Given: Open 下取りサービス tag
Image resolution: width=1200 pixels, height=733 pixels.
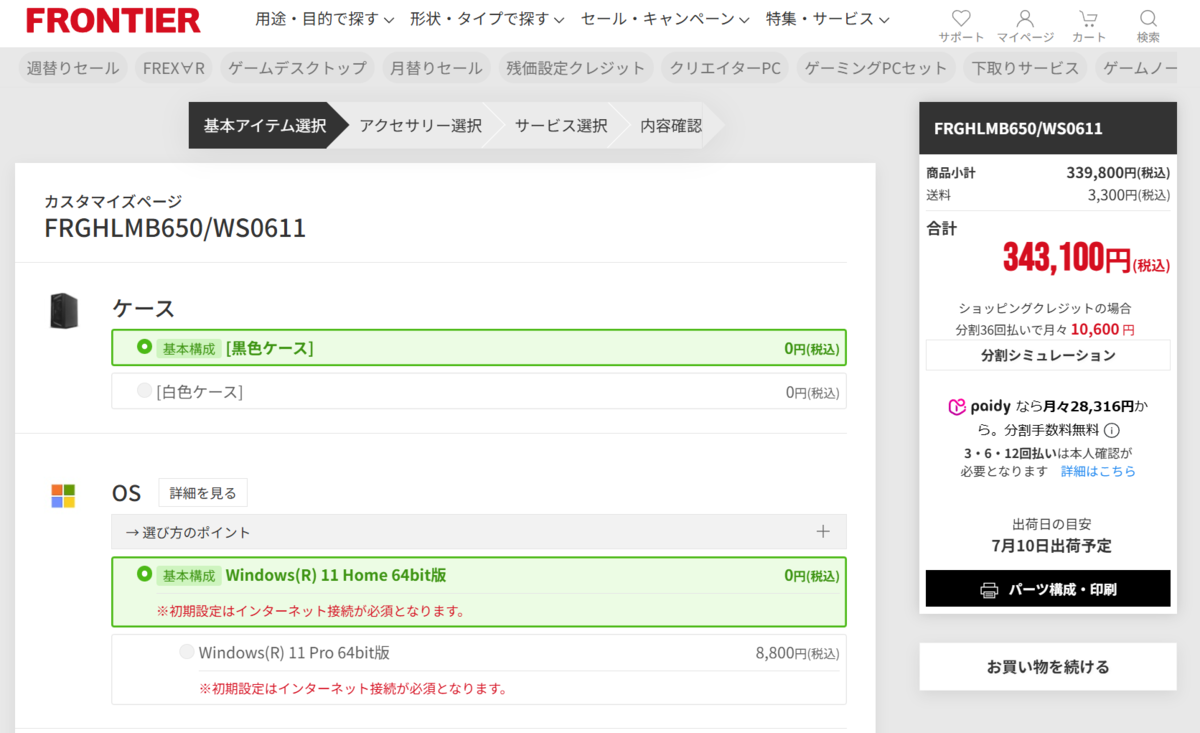Looking at the screenshot, I should coord(1025,68).
